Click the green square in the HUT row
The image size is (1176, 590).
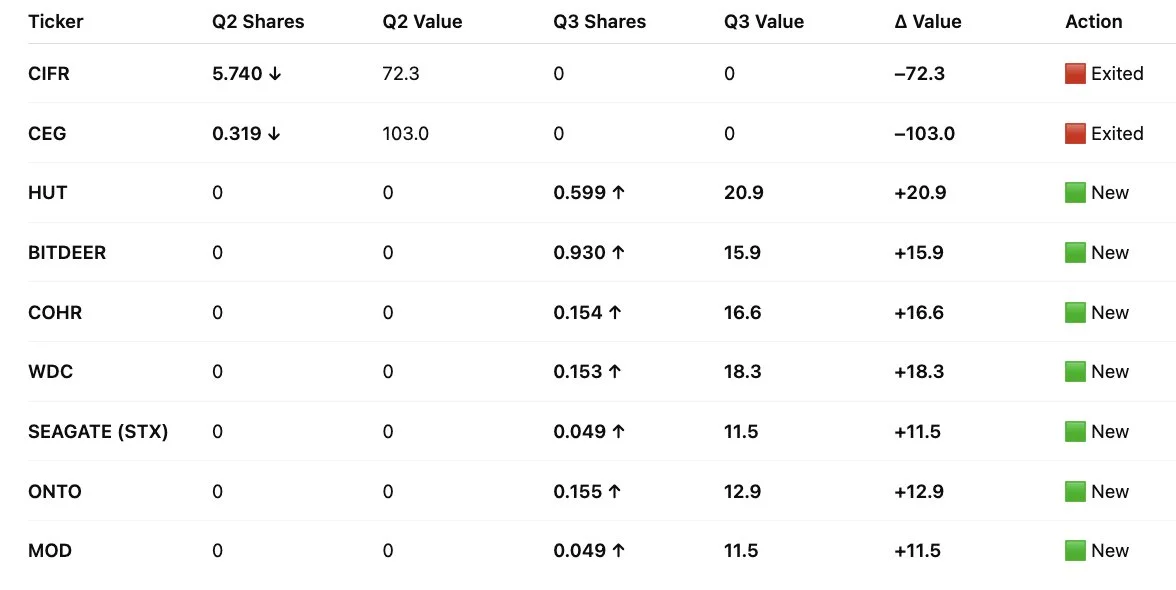pyautogui.click(x=1075, y=193)
